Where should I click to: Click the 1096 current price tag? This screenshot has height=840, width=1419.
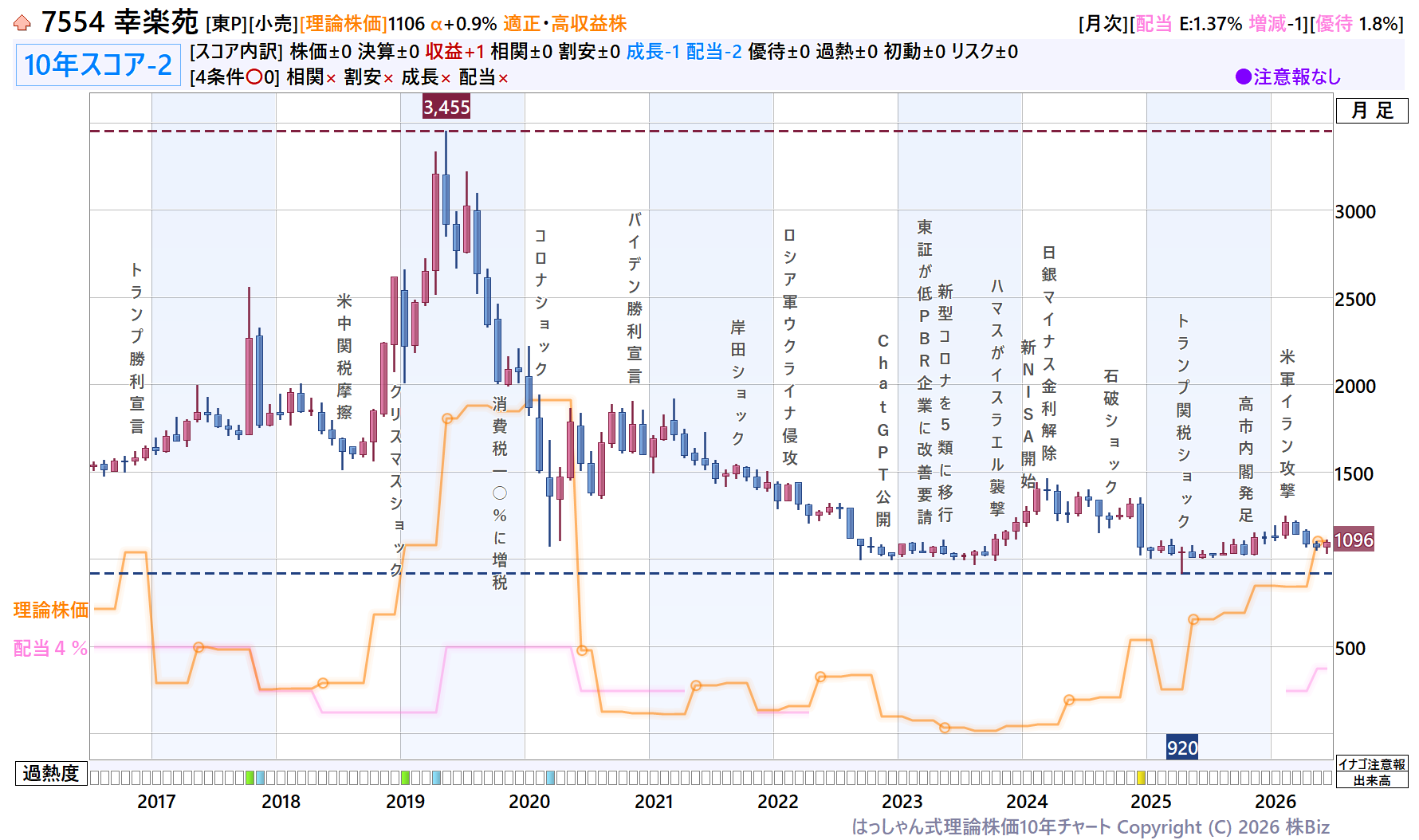(x=1354, y=540)
